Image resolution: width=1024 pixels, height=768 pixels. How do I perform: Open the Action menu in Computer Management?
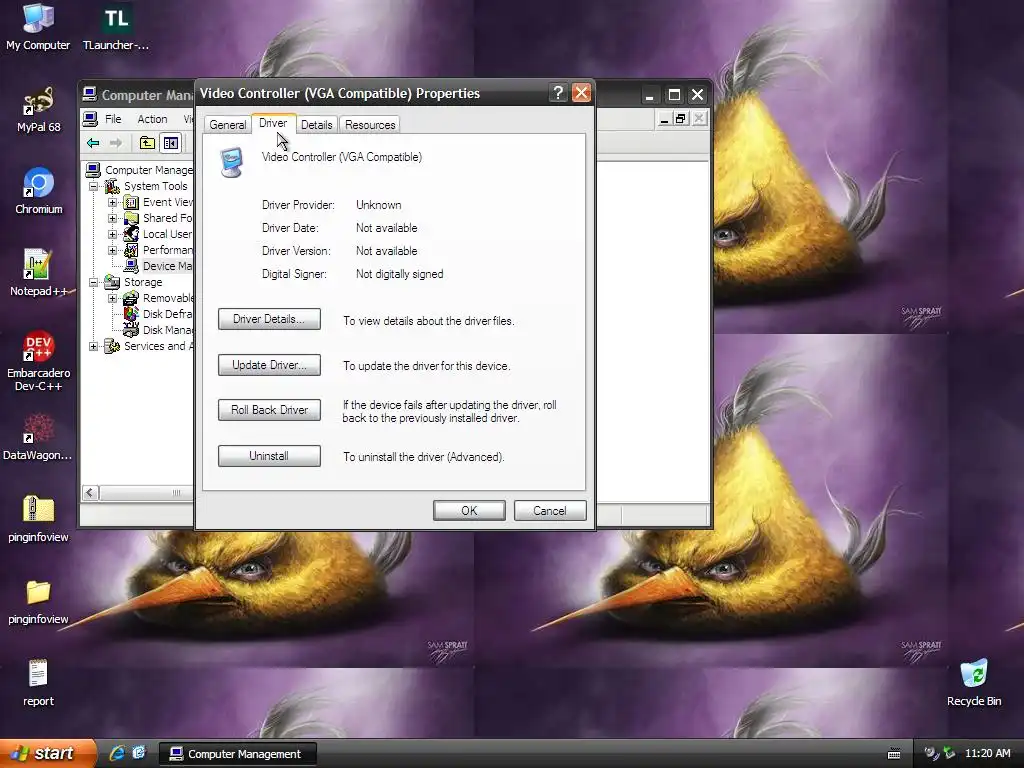pos(152,119)
